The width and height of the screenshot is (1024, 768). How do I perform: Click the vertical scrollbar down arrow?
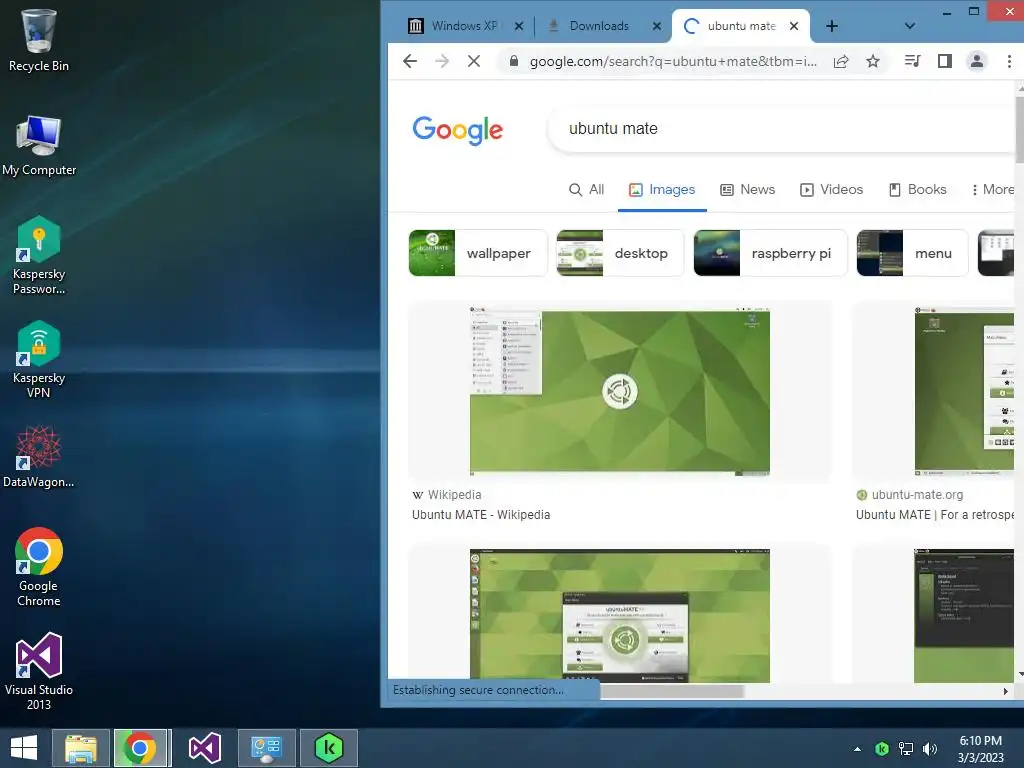tap(1020, 675)
